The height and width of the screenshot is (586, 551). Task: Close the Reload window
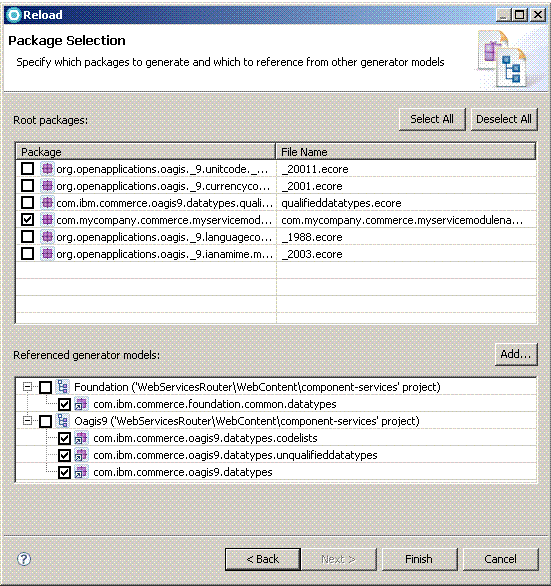(x=538, y=15)
